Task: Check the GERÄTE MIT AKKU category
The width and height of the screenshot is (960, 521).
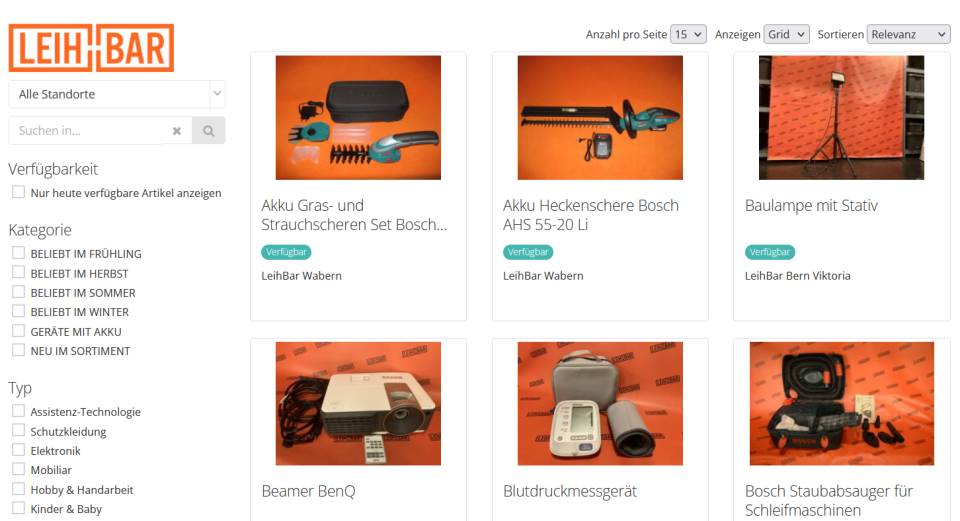Action: (x=18, y=331)
